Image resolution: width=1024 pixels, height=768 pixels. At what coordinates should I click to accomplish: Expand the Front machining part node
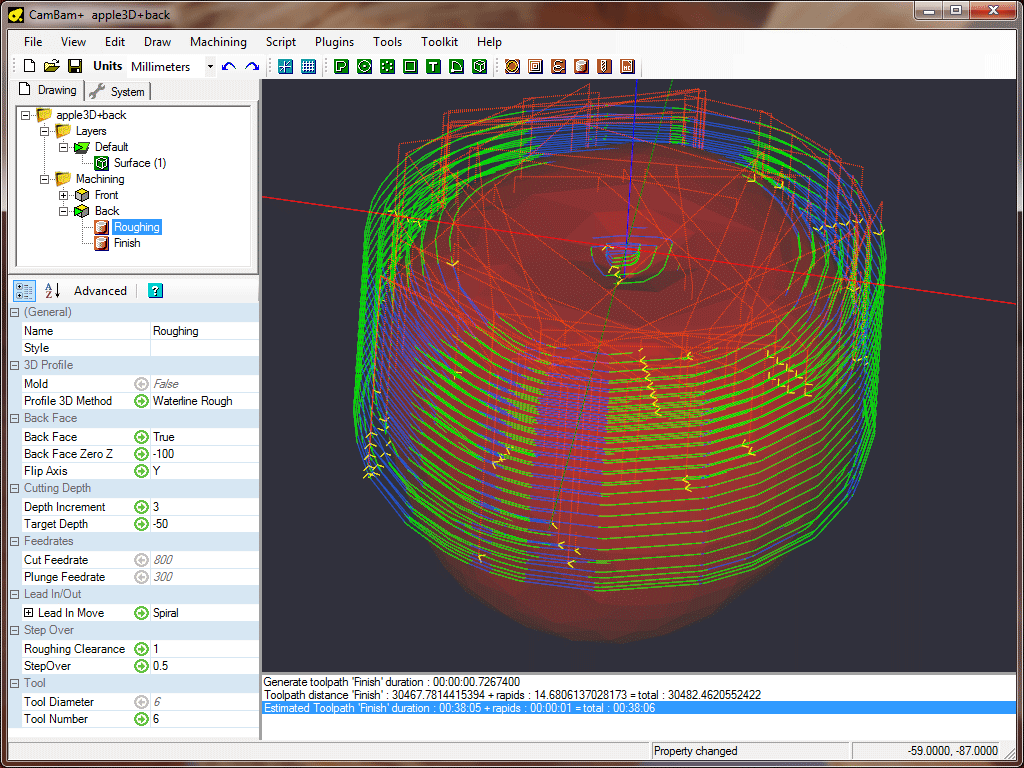(x=64, y=195)
